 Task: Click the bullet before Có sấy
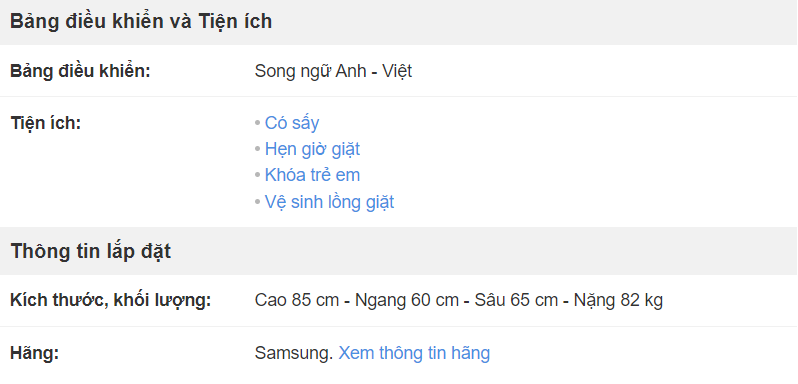click(x=258, y=124)
